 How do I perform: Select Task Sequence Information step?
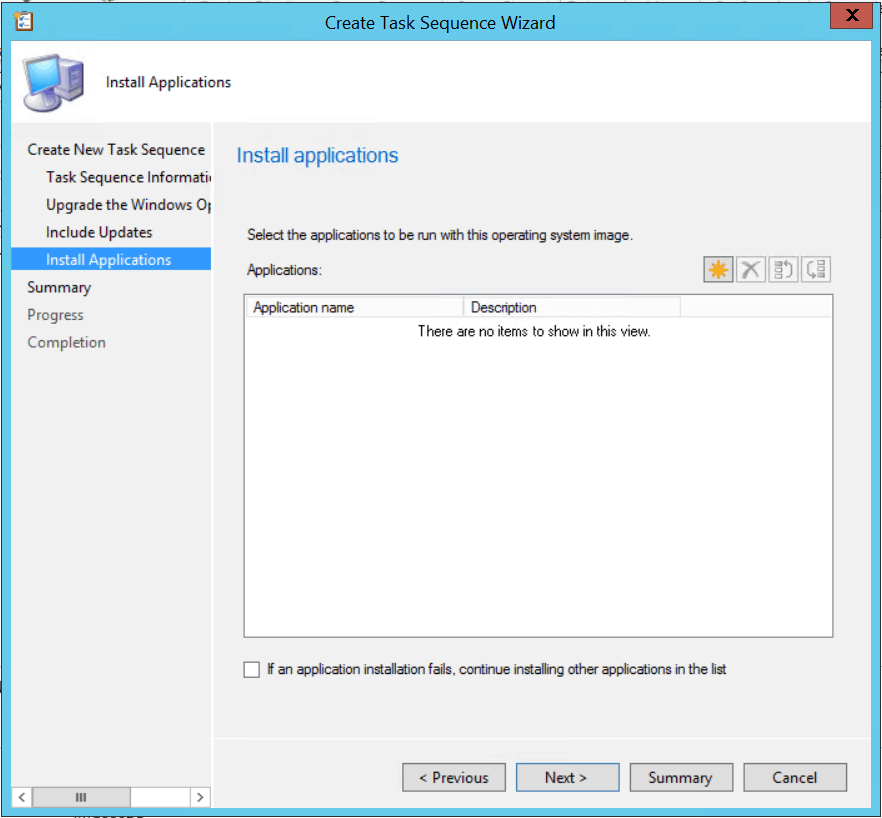(x=128, y=177)
